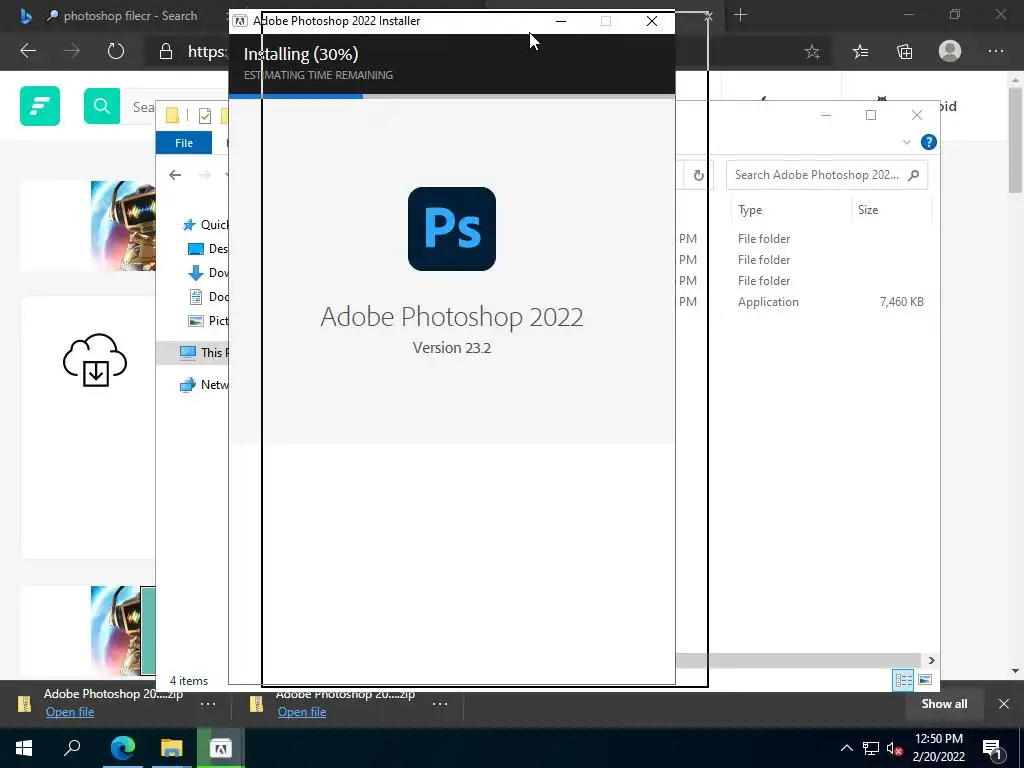Viewport: 1024px width, 768px height.
Task: Open Documents in the navigation pane
Action: pyautogui.click(x=208, y=297)
